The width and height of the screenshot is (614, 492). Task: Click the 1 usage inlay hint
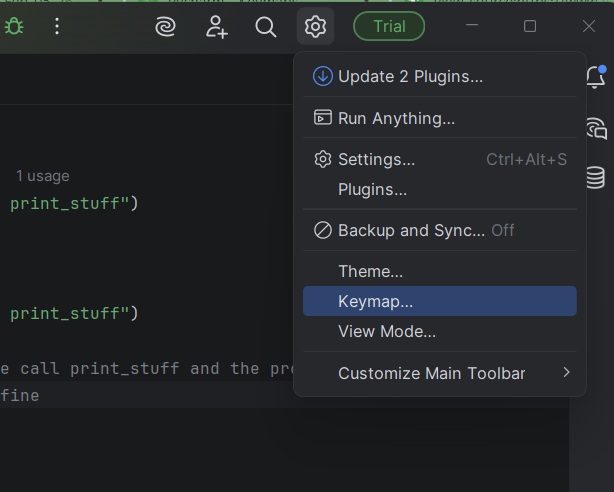tap(42, 176)
